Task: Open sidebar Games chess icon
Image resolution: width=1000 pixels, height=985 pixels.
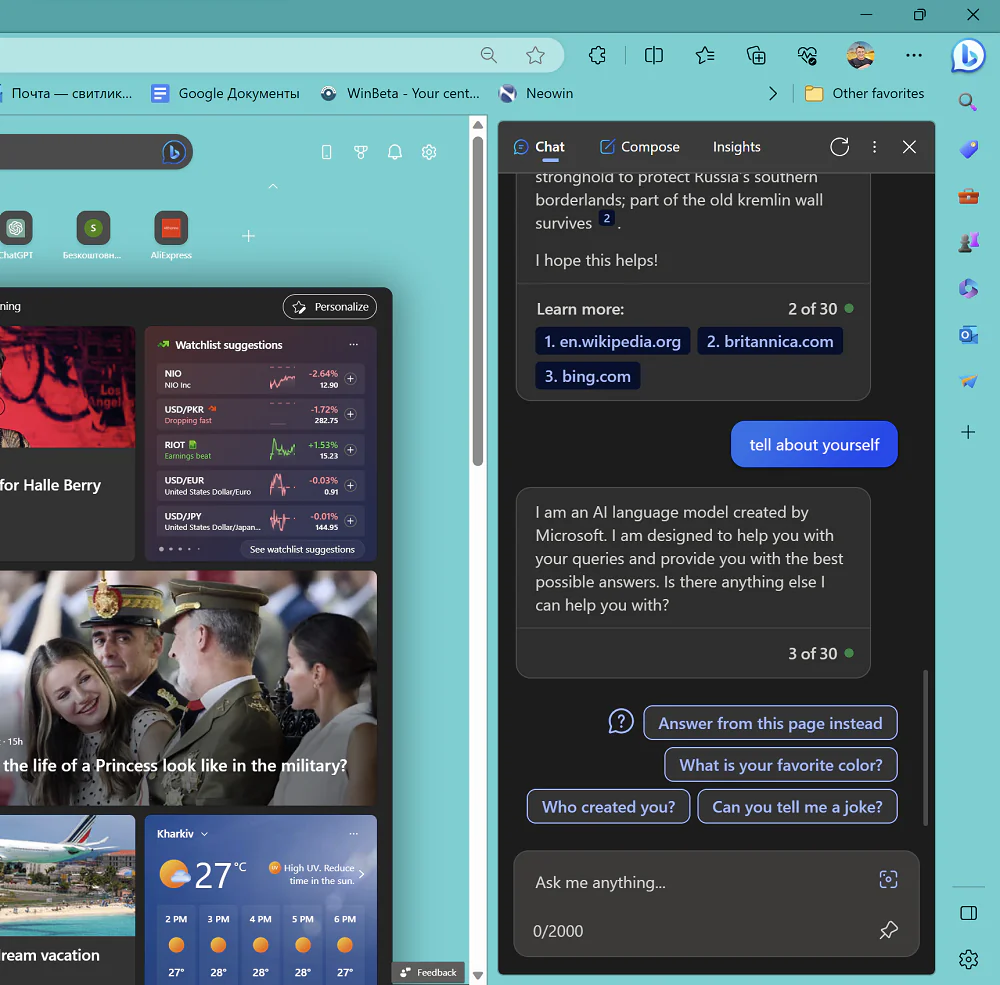Action: point(968,242)
